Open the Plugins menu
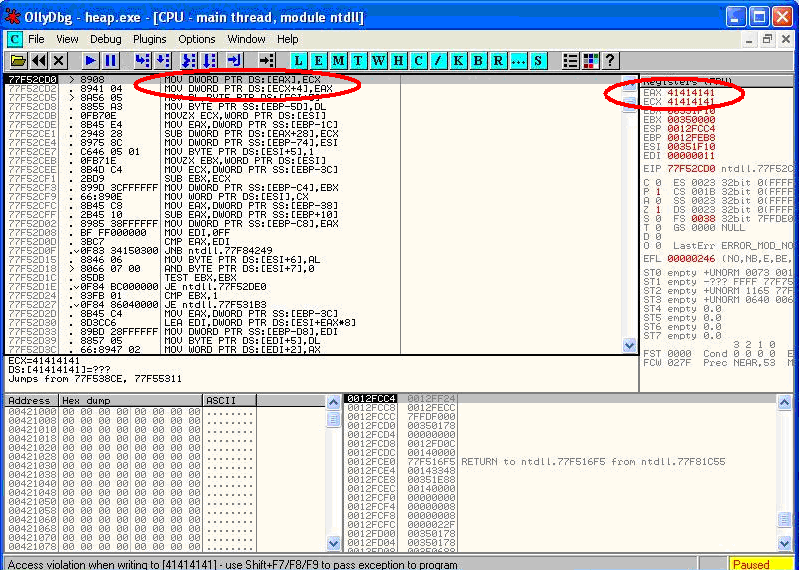This screenshot has height=571, width=799. [x=149, y=39]
